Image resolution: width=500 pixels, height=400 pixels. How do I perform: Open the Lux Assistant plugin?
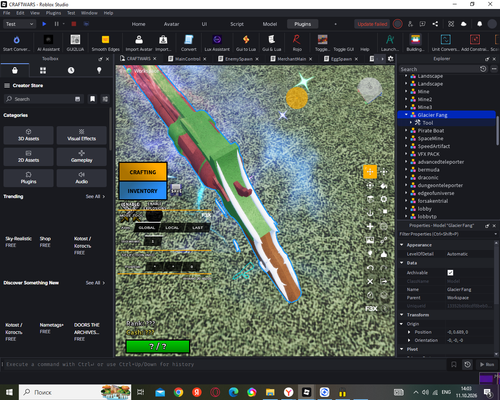(x=217, y=43)
